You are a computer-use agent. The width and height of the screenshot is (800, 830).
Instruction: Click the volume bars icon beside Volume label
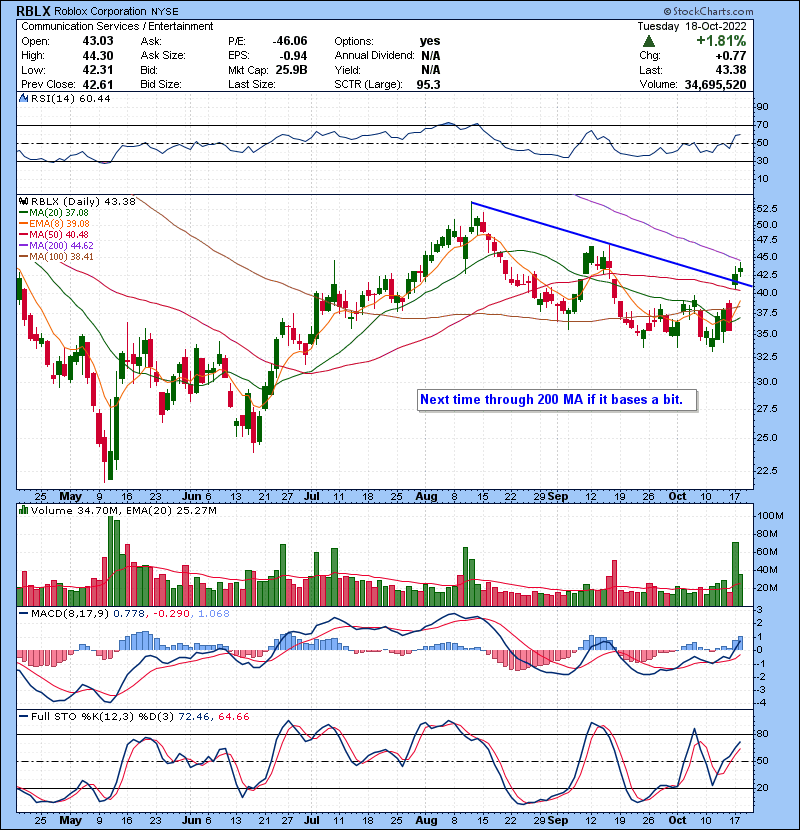[x=23, y=510]
